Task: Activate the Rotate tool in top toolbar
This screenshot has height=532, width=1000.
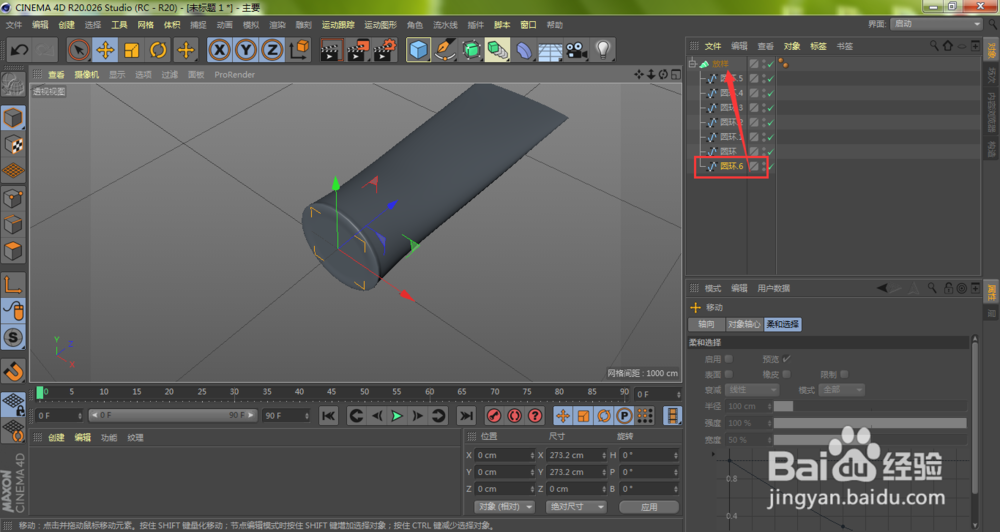Action: 158,49
